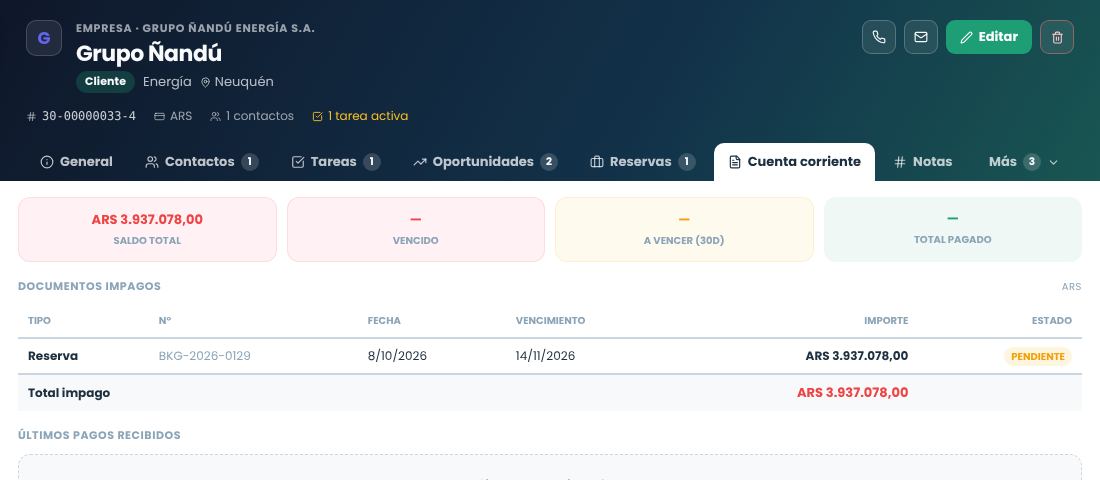Viewport: 1100px width, 480px height.
Task: Click the trash delete icon button
Action: (1057, 37)
